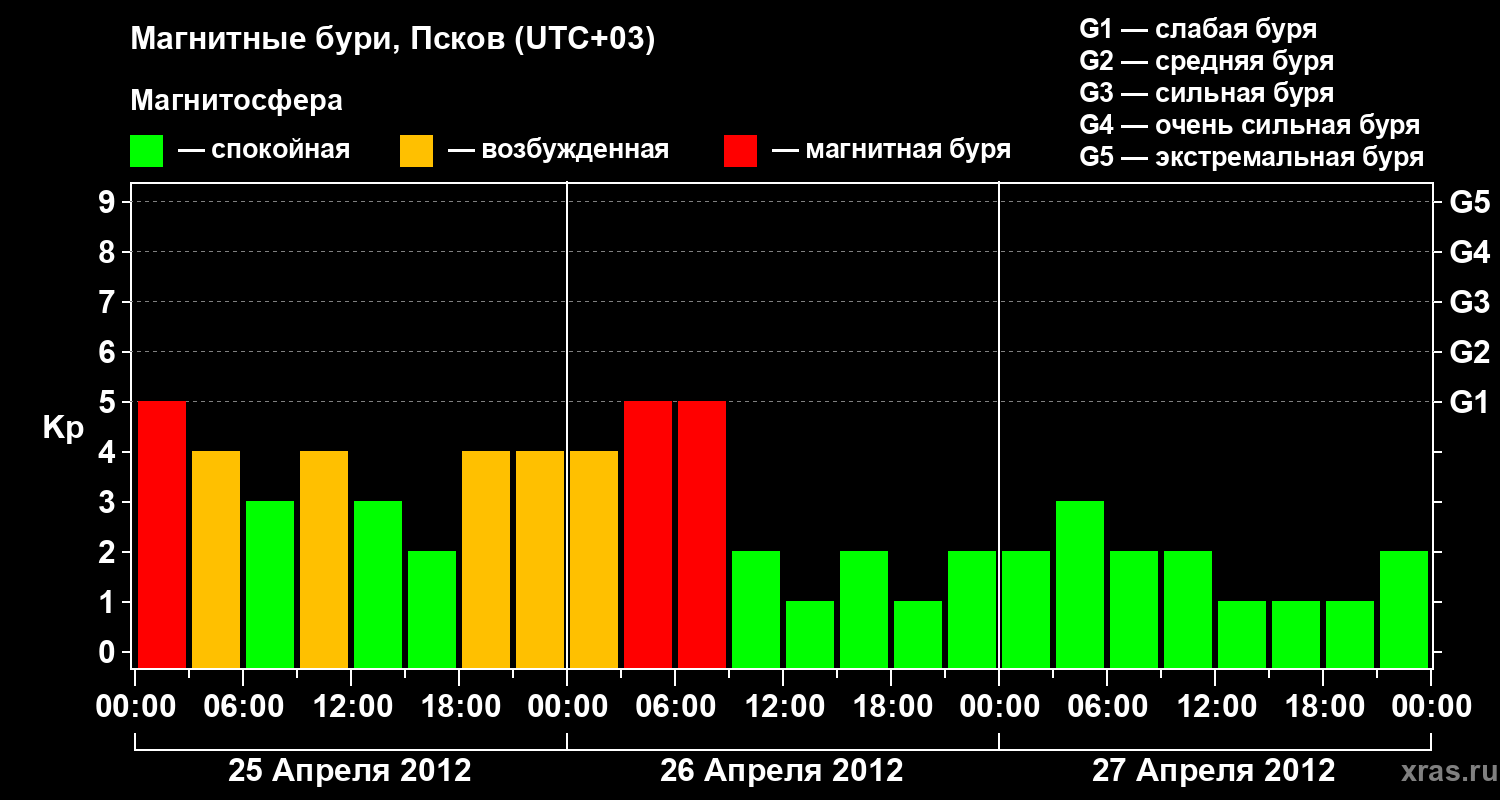Click legend line 'G4 — очень сильная буря'
Viewport: 1500px width, 800px height.
[x=1249, y=125]
